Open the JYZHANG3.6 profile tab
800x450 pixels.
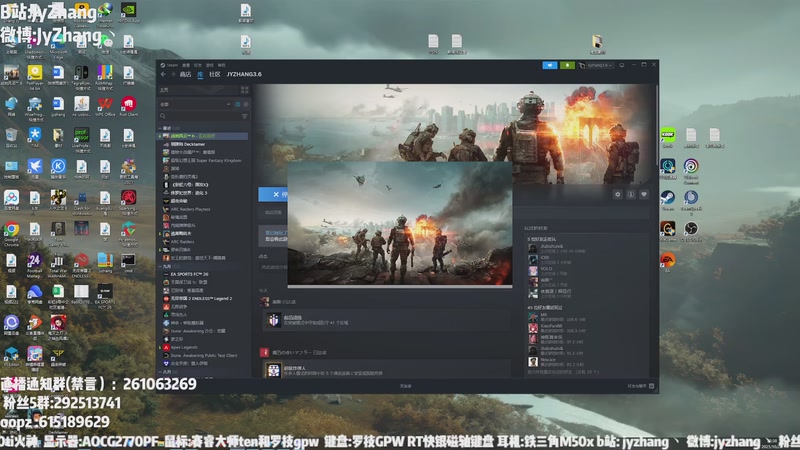[x=244, y=74]
